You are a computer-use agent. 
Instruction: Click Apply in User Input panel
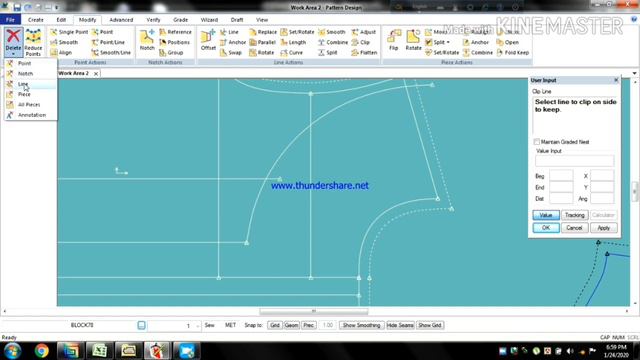pyautogui.click(x=603, y=228)
